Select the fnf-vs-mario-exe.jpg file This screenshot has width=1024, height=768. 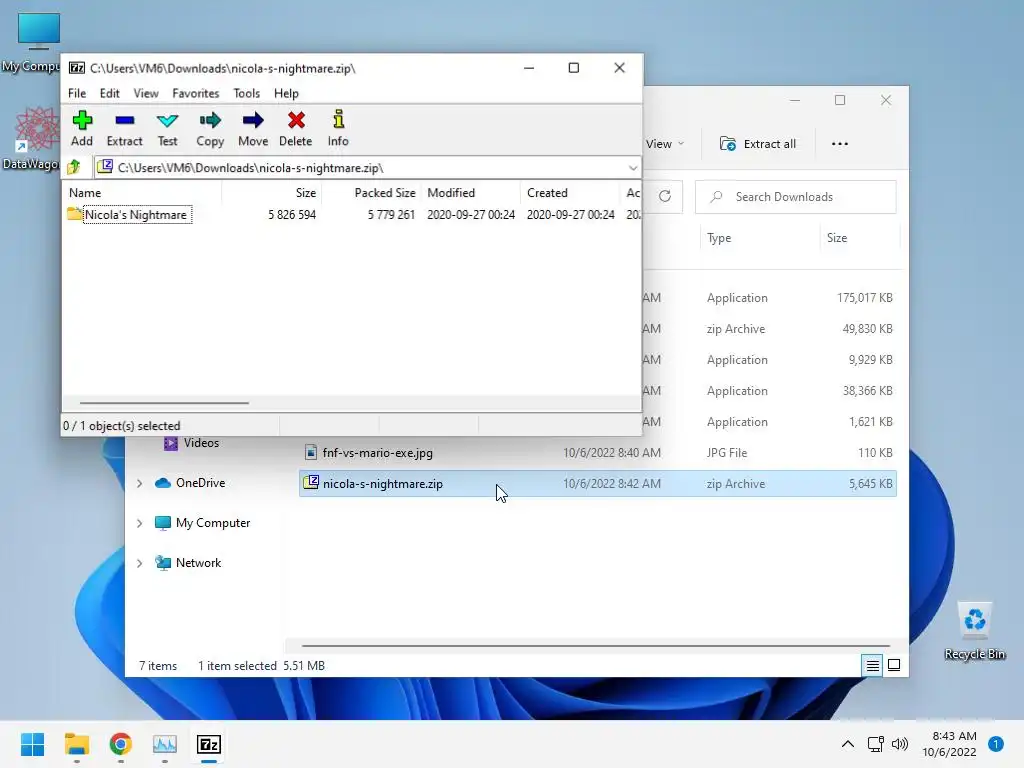coord(598,453)
